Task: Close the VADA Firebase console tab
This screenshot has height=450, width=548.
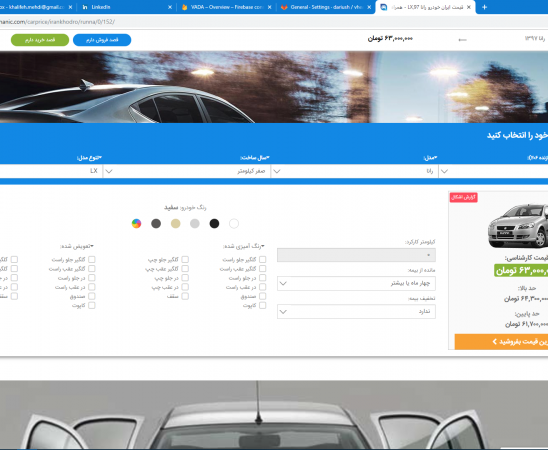Action: pyautogui.click(x=269, y=7)
